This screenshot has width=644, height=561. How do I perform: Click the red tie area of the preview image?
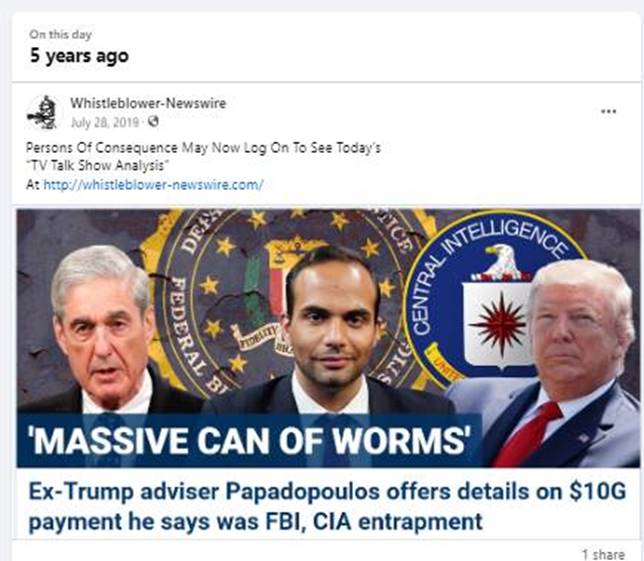[x=527, y=435]
